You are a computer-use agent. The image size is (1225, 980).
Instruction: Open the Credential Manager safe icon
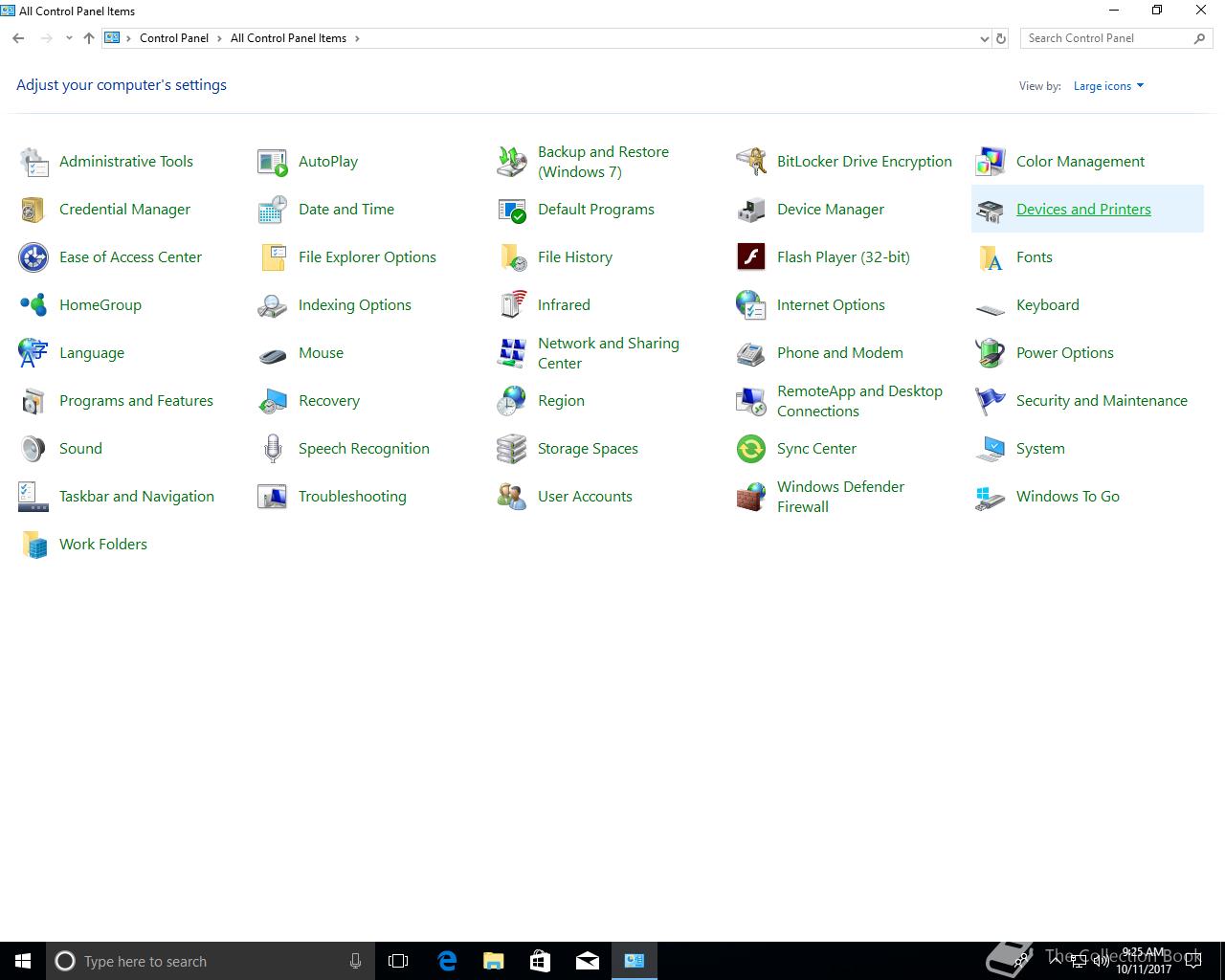click(33, 210)
